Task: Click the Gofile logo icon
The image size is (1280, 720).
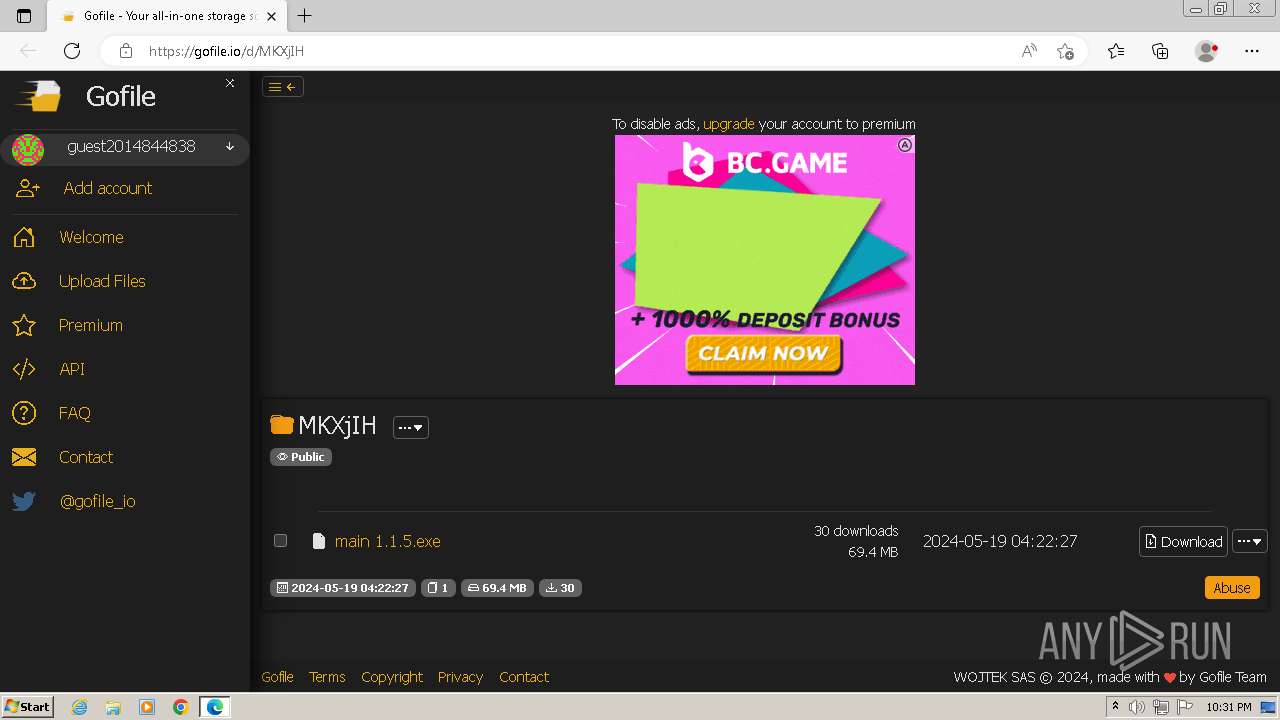Action: [x=38, y=96]
